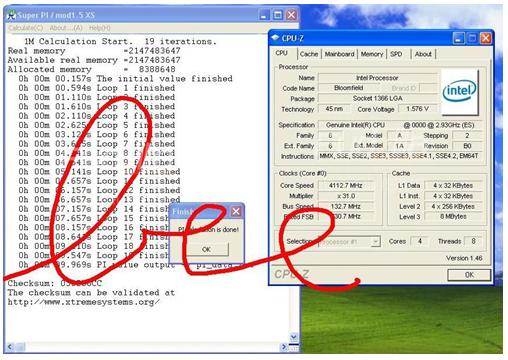Click the Level 2 value 4 x 256 KBytes

coord(453,206)
